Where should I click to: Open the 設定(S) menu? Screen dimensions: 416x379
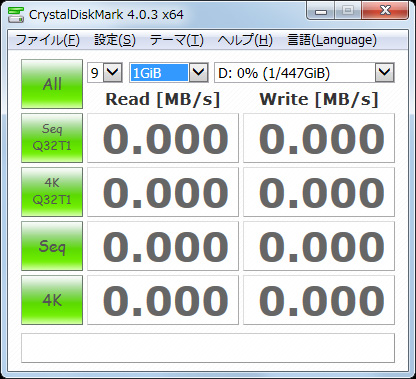click(x=115, y=40)
